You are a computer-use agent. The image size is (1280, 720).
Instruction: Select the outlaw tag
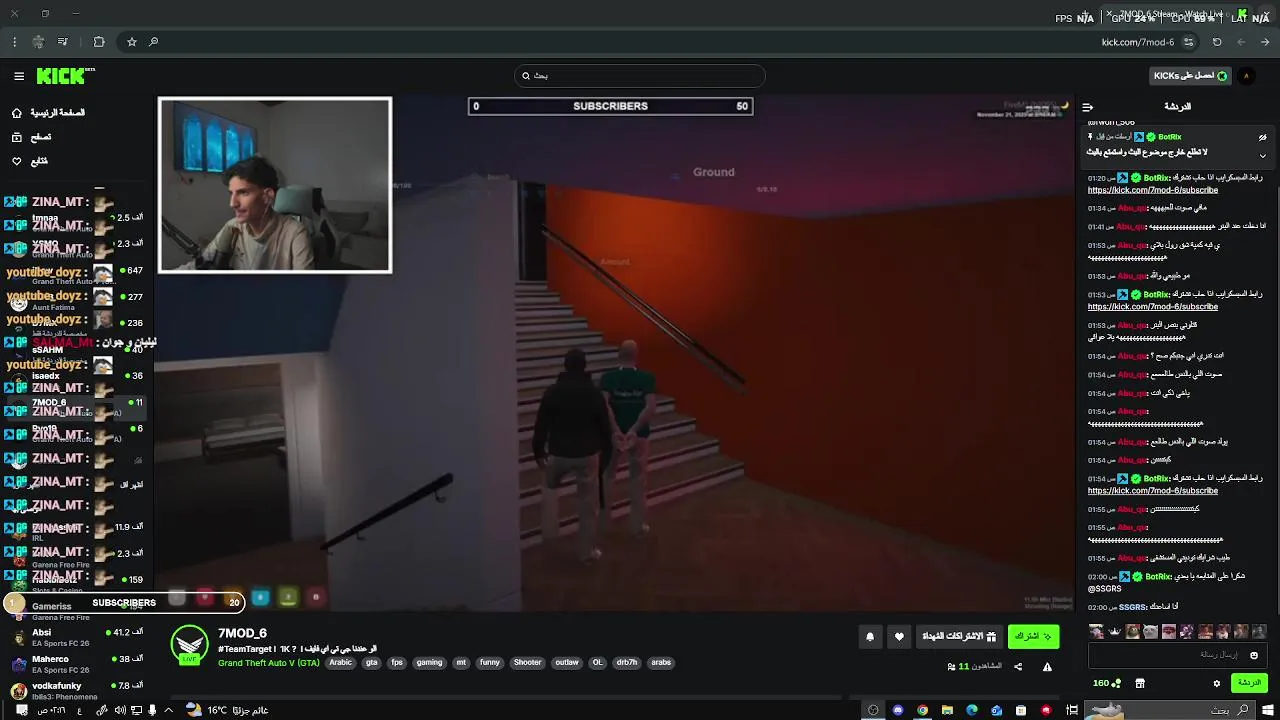tap(567, 662)
